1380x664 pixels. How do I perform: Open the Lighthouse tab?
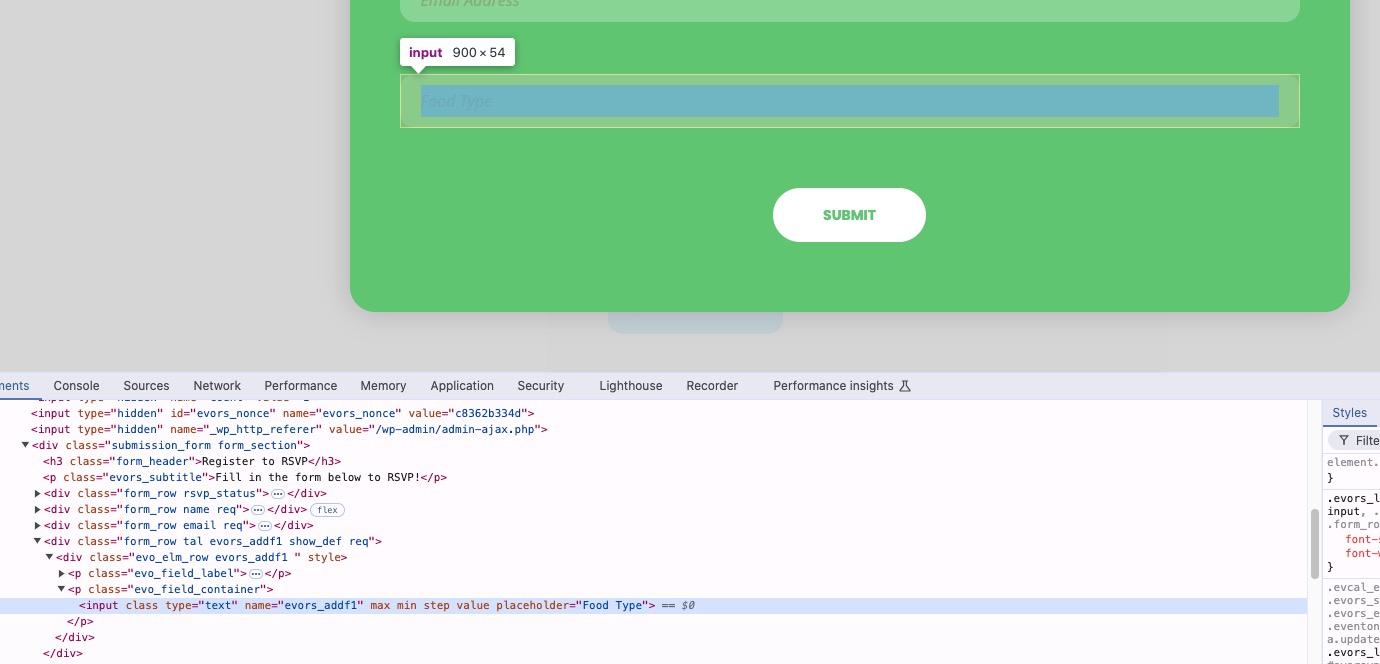pos(630,386)
